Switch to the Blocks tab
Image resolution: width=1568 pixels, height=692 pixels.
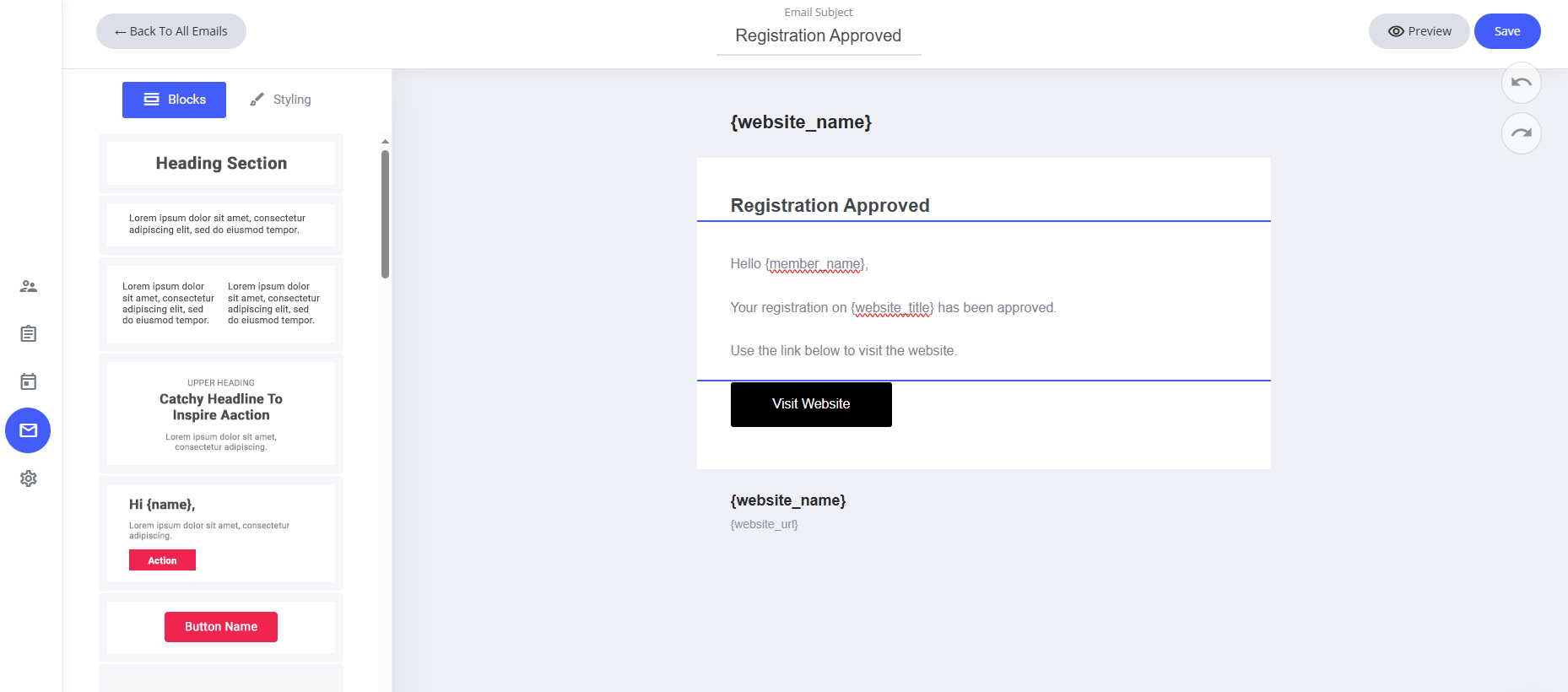[174, 100]
